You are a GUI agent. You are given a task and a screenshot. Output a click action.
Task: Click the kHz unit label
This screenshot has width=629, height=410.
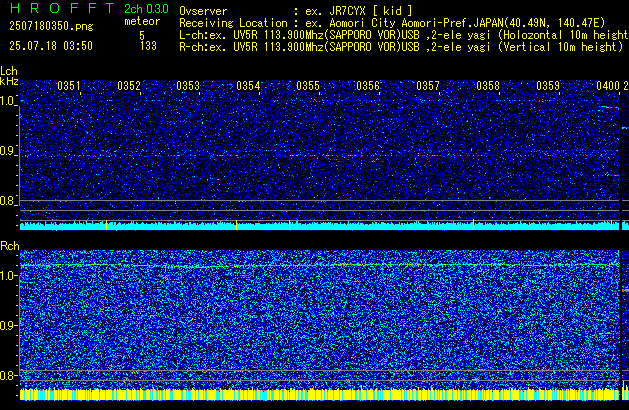click(x=9, y=81)
